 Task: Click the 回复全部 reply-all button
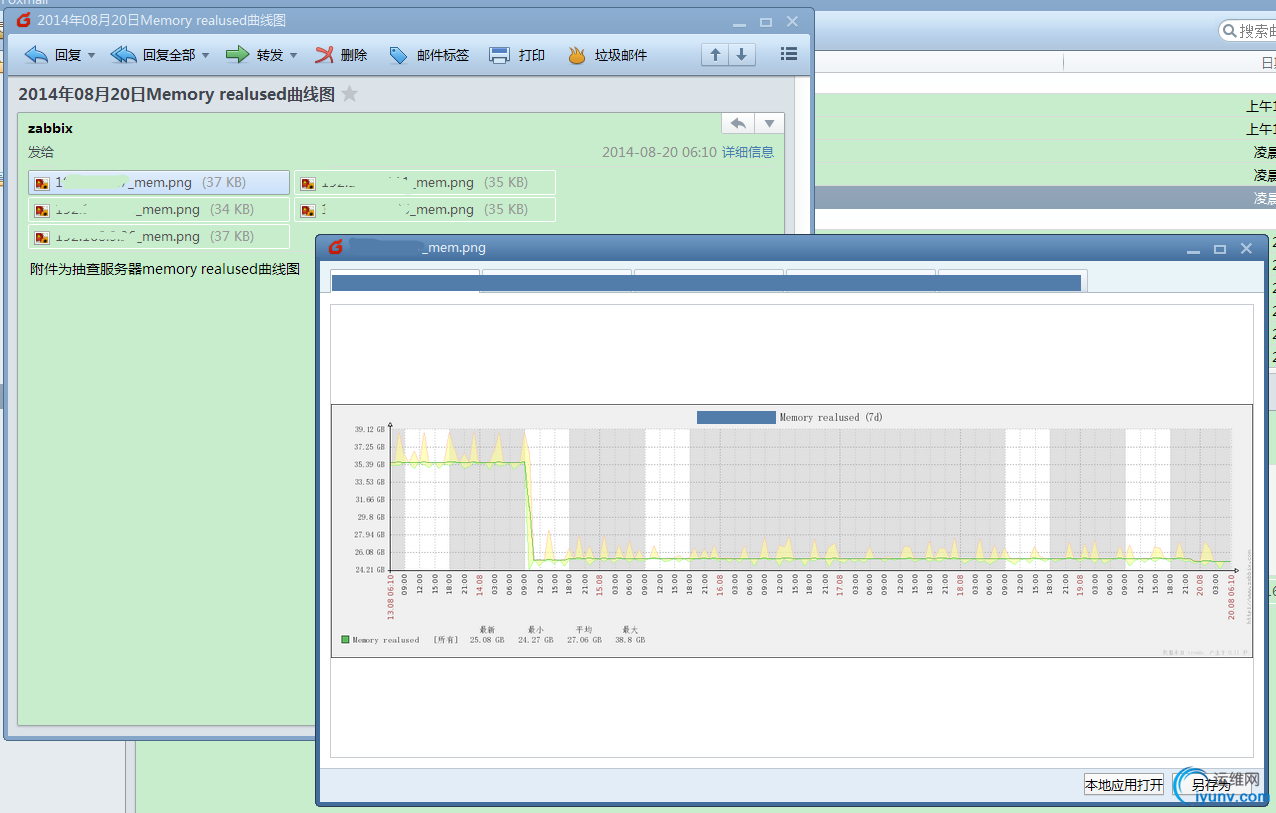[x=153, y=55]
